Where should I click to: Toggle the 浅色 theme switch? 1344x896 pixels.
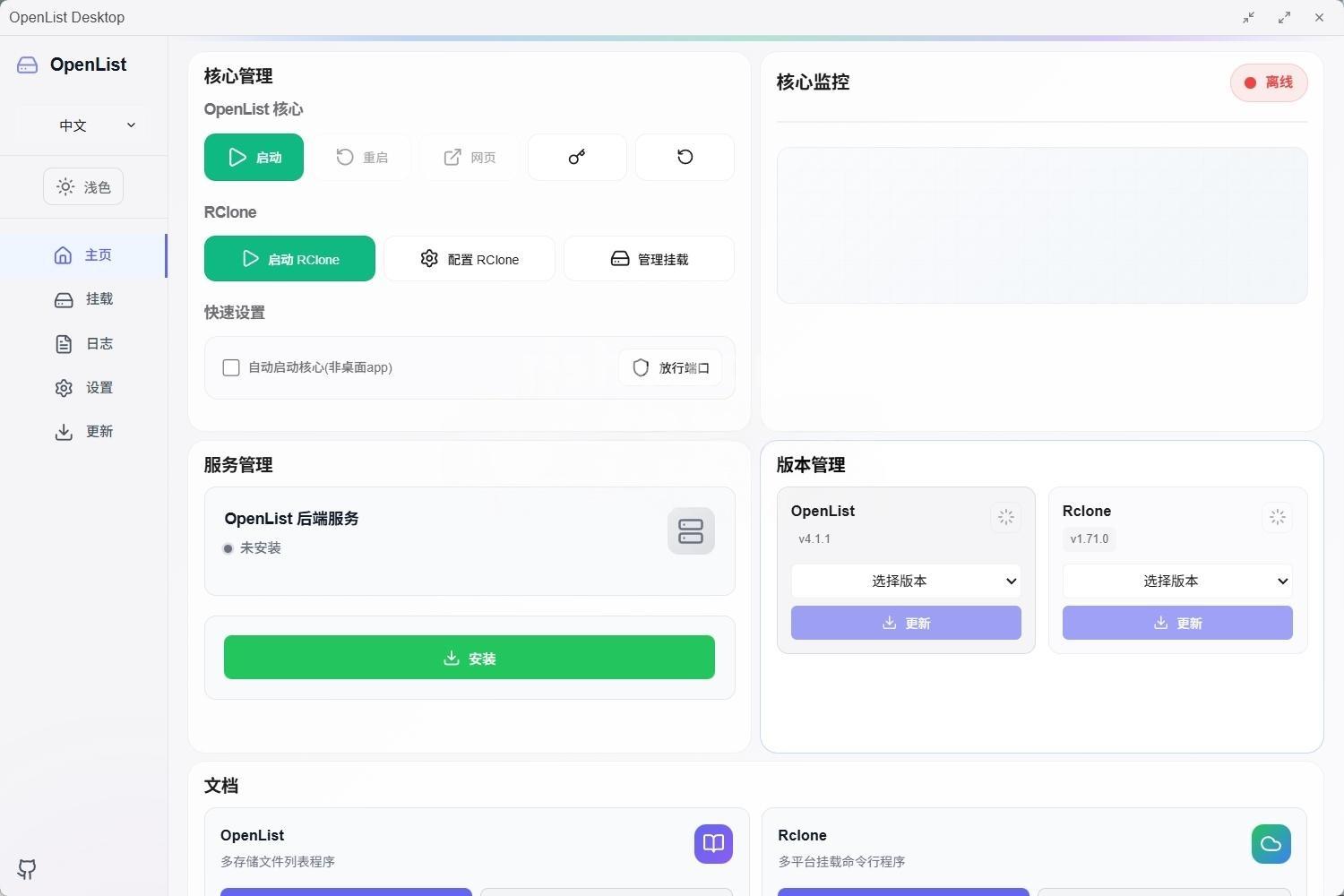82,186
